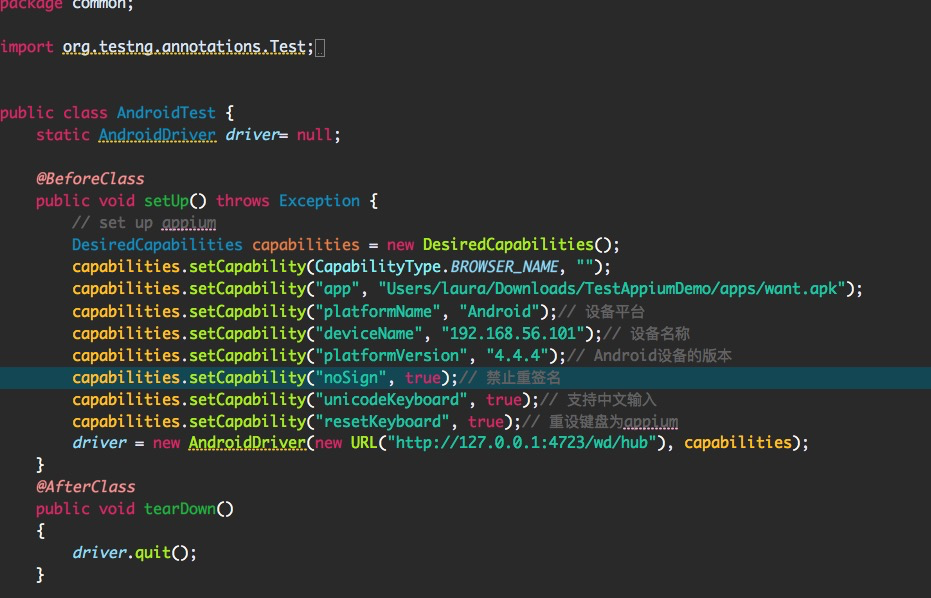Click the AndroidTest class name
Screen dimensions: 931x598
(x=166, y=113)
